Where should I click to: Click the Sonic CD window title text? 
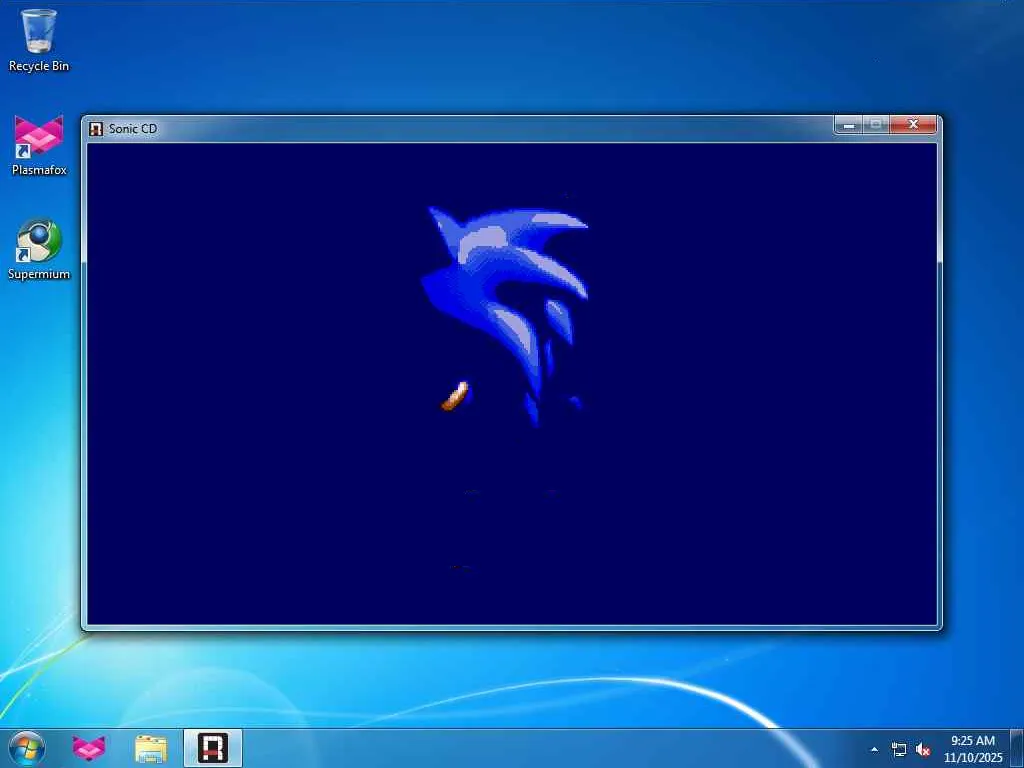133,129
